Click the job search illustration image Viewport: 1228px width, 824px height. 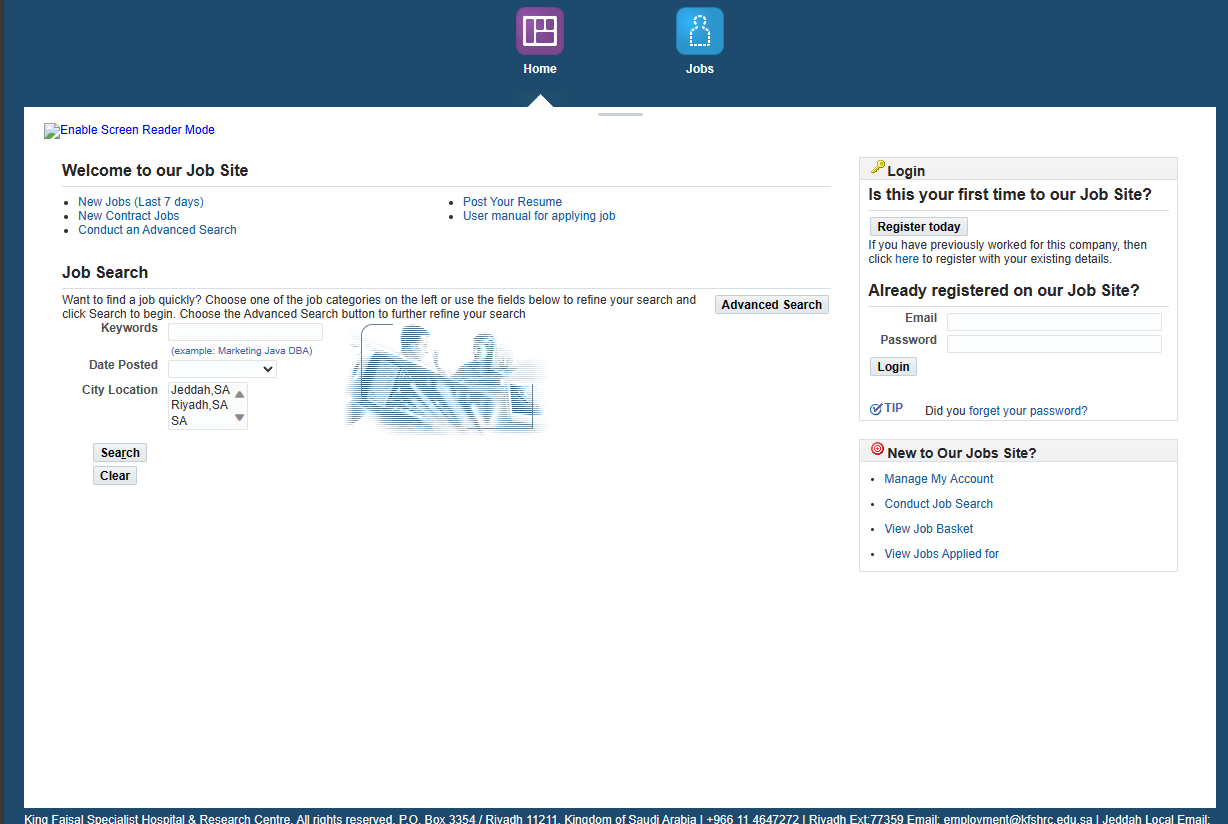[447, 379]
